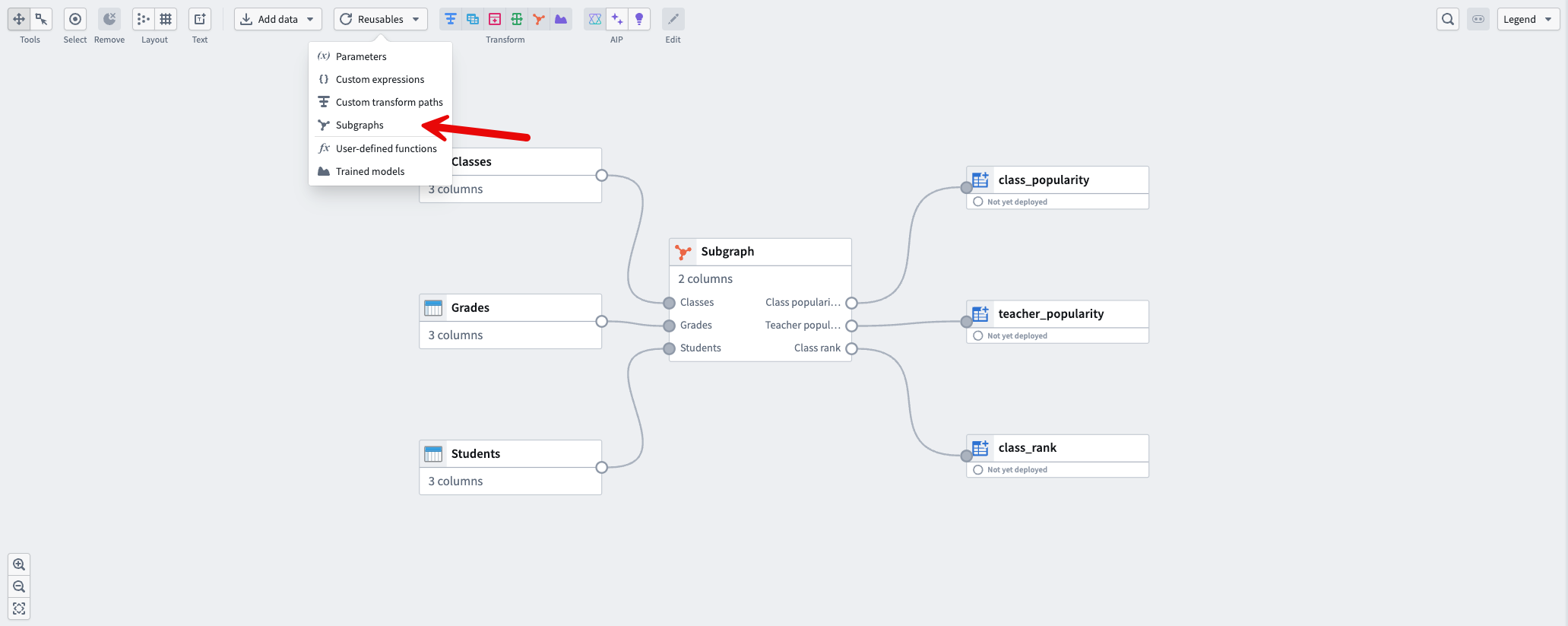Click the class_popularity dataset output icon
Viewport: 1568px width, 626px height.
click(980, 180)
